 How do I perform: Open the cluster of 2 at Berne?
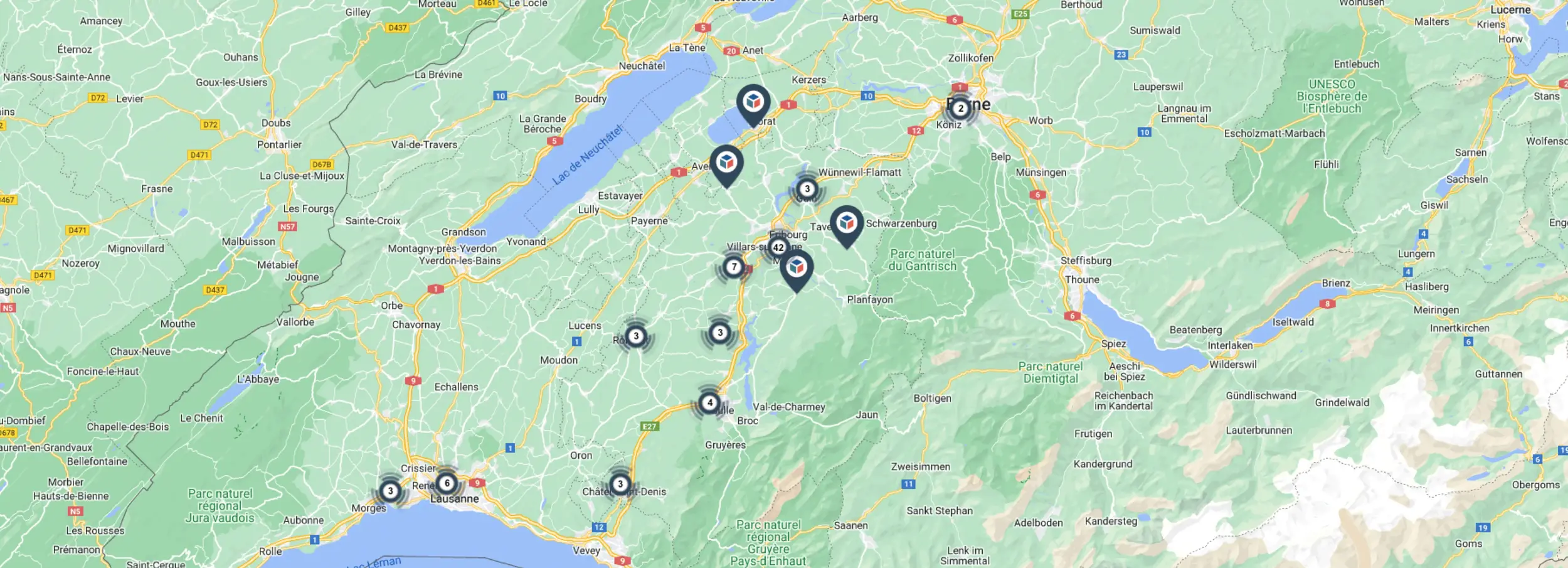[960, 108]
